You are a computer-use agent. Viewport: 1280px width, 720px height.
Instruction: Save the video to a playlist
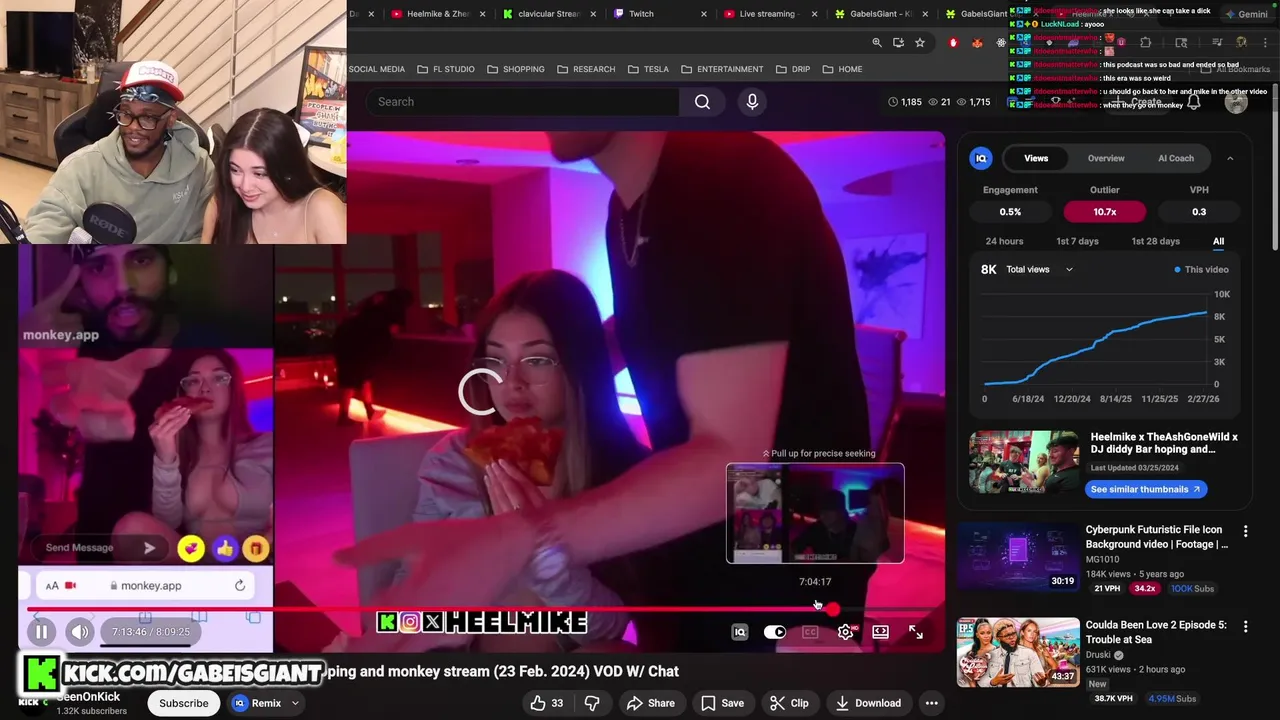[x=722, y=703]
